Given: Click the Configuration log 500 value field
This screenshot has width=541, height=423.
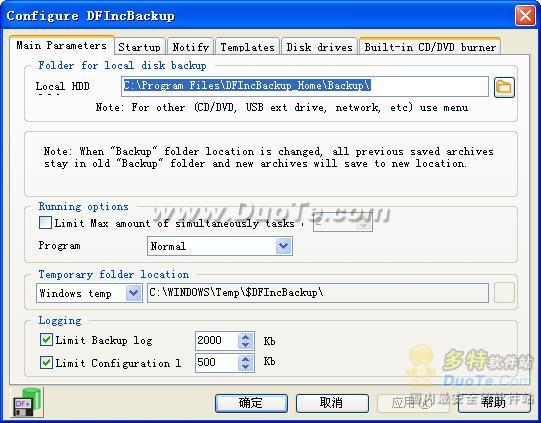Looking at the screenshot, I should point(217,363).
